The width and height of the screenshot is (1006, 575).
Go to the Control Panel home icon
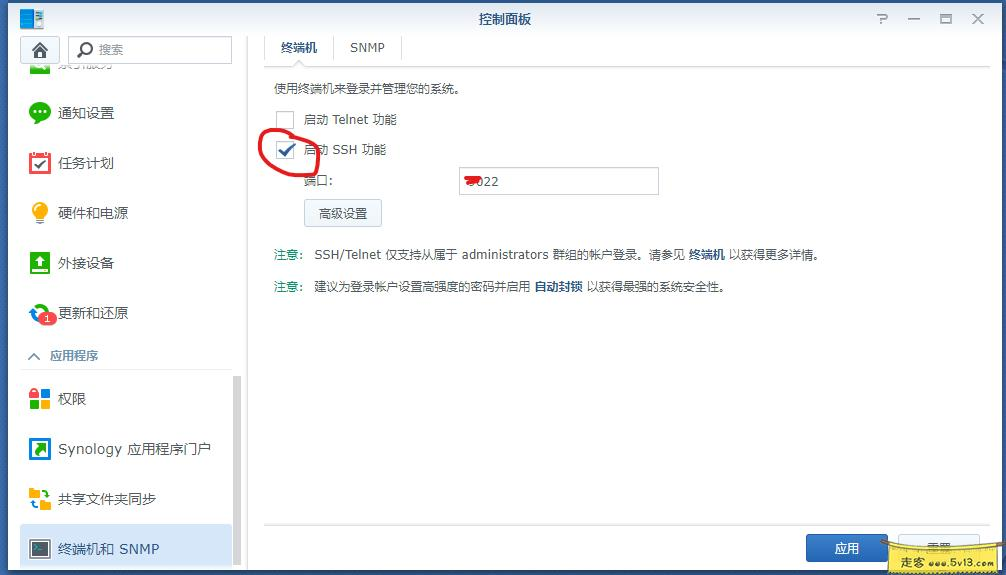(x=40, y=49)
